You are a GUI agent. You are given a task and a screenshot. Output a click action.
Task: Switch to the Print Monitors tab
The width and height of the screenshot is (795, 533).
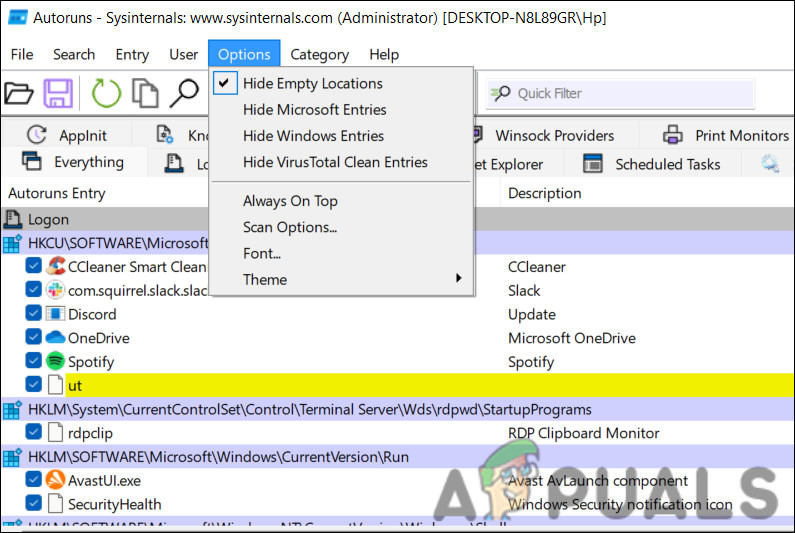click(725, 135)
